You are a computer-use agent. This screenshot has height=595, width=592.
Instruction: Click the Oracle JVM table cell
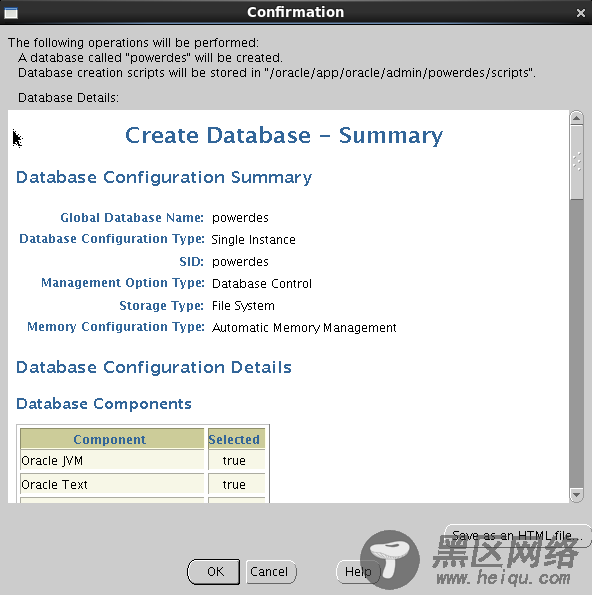[112, 460]
